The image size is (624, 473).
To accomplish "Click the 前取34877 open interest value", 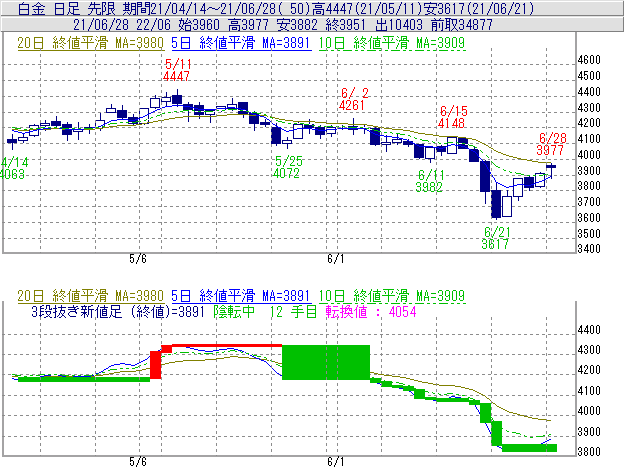I will (462, 25).
